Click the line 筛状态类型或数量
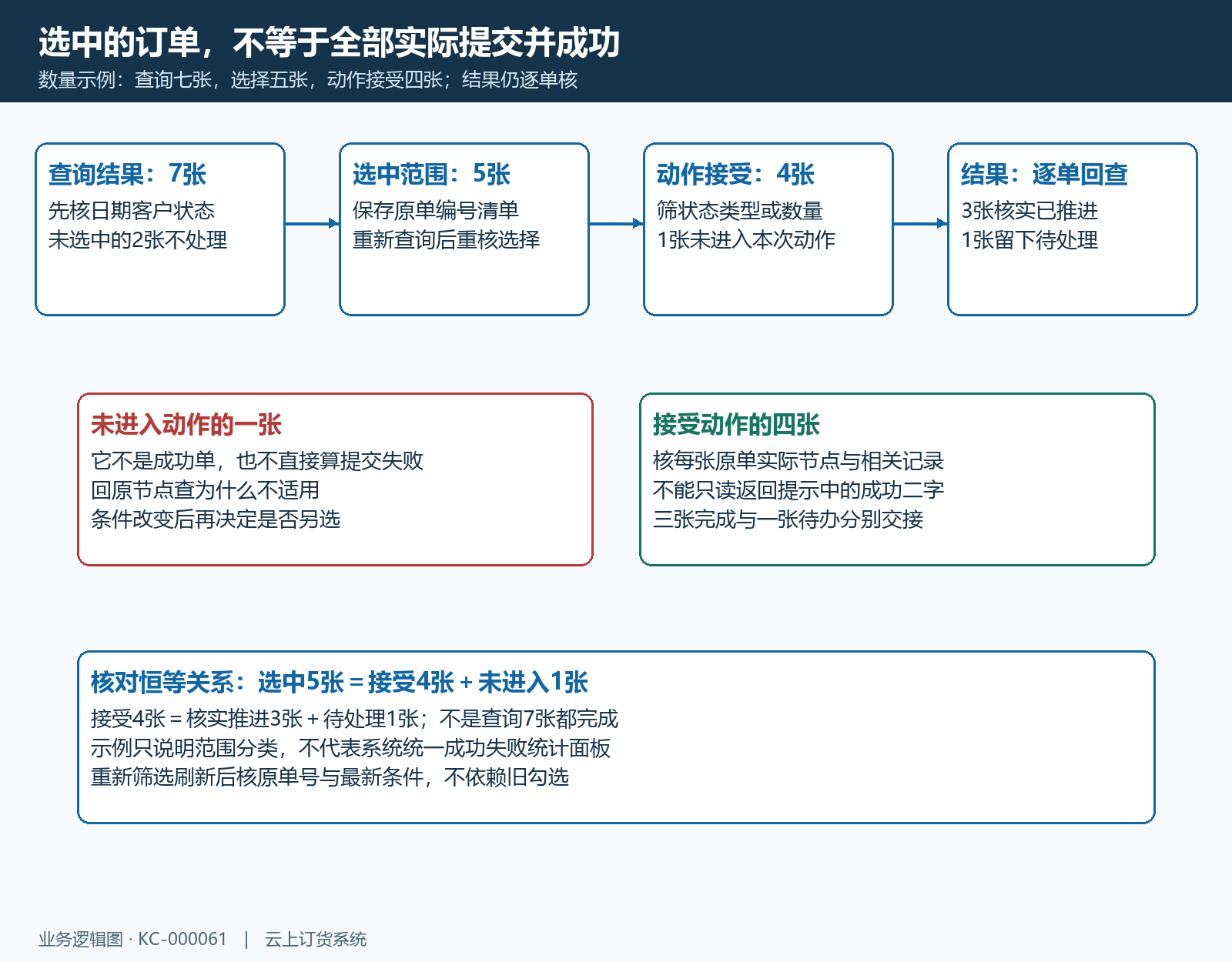Viewport: 1232px width, 962px height. 740,211
